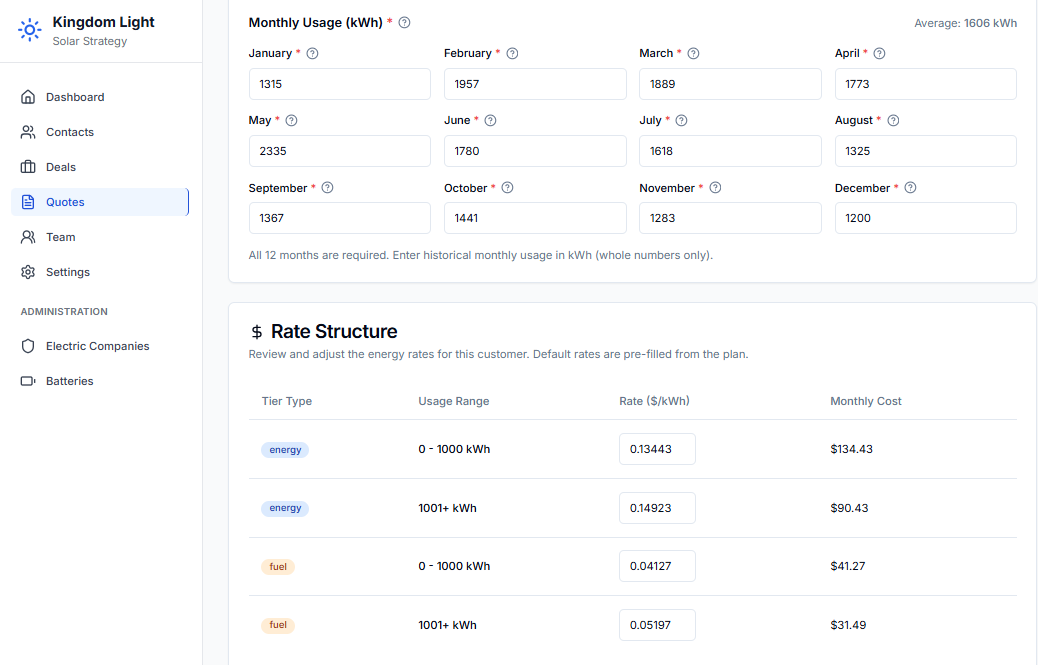Focus the December usage field
Viewport: 1039px width, 665px height.
click(x=926, y=218)
